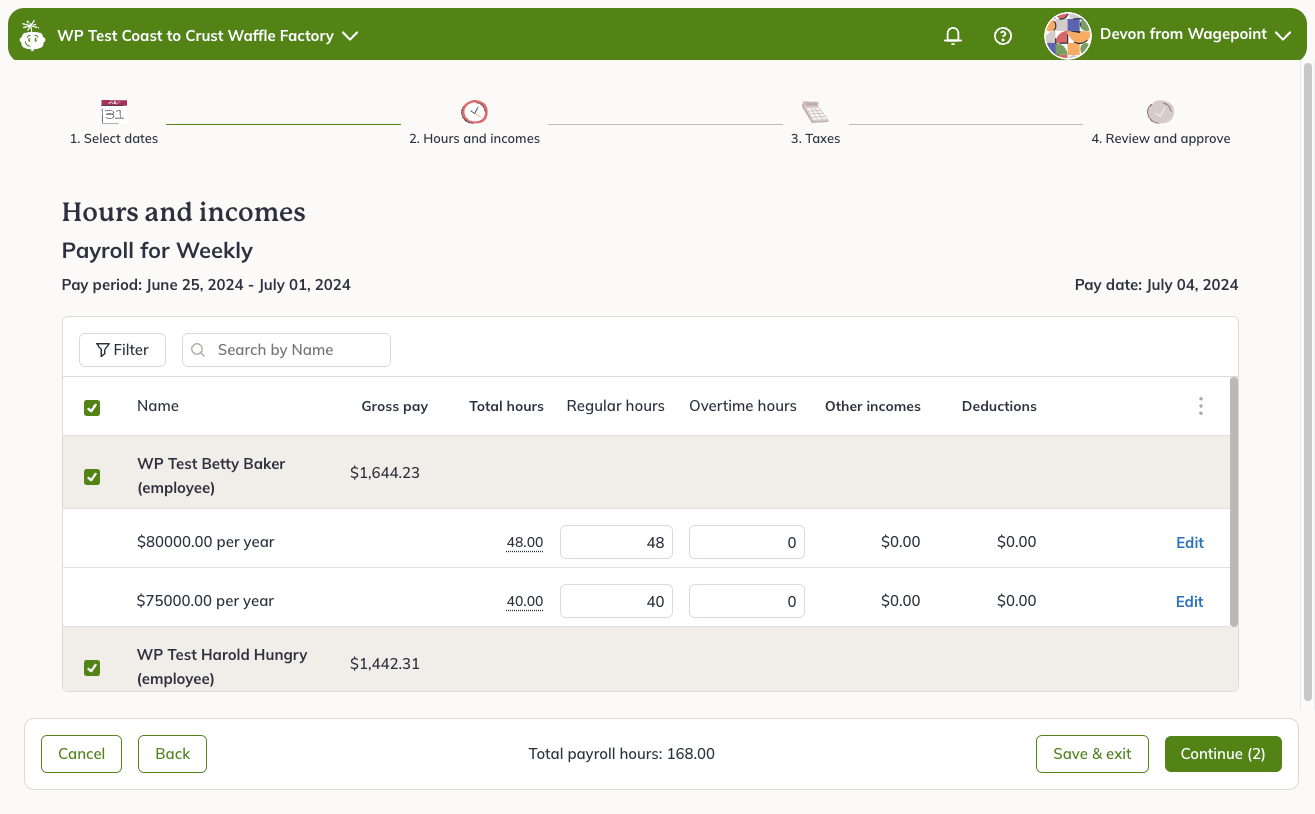Go to step 3. Taxes

[815, 139]
